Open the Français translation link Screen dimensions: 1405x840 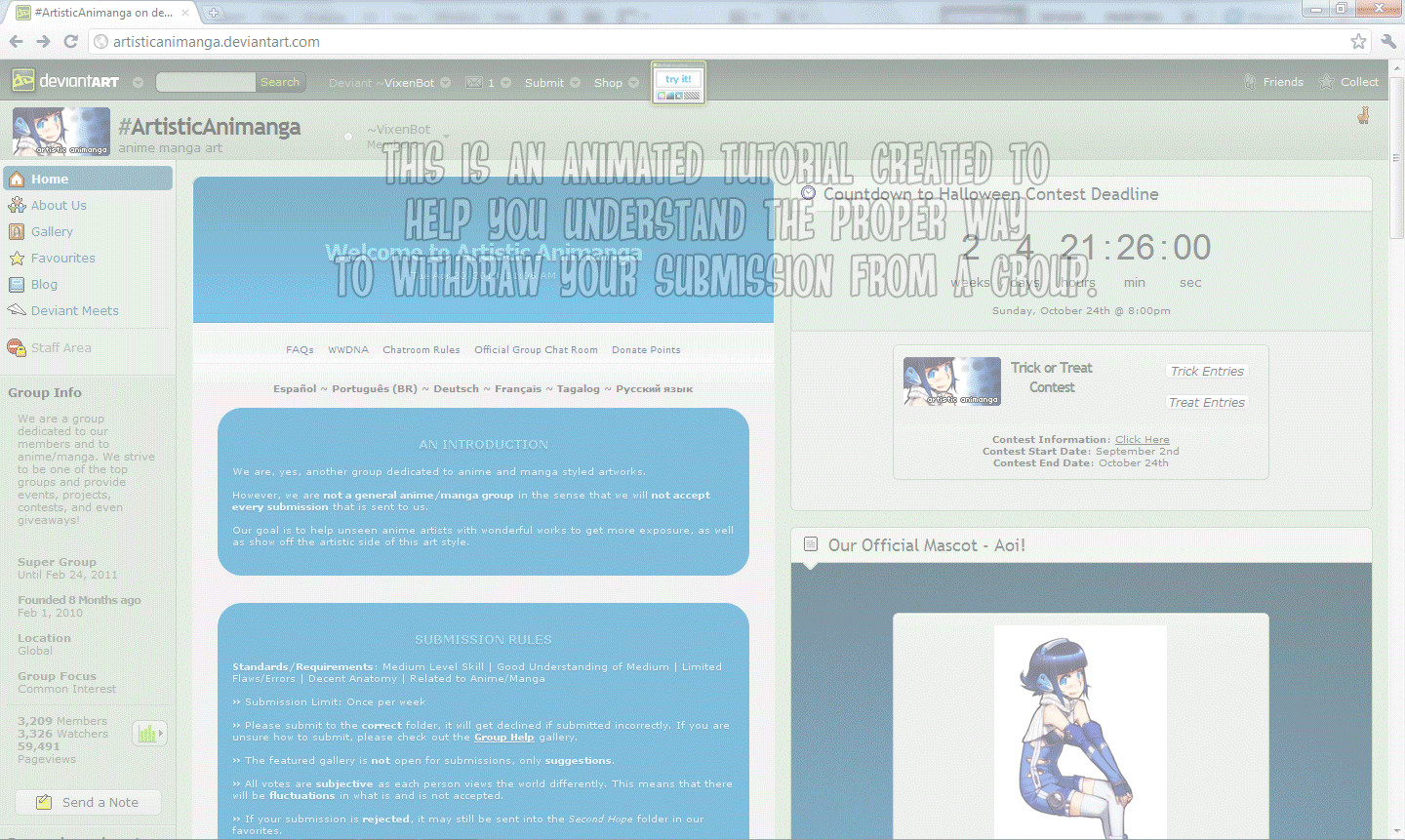518,388
